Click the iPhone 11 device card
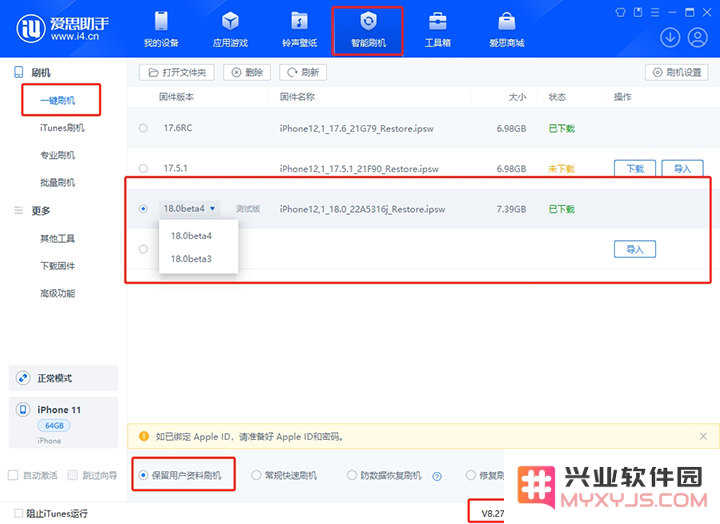This screenshot has height=524, width=720. coord(63,423)
